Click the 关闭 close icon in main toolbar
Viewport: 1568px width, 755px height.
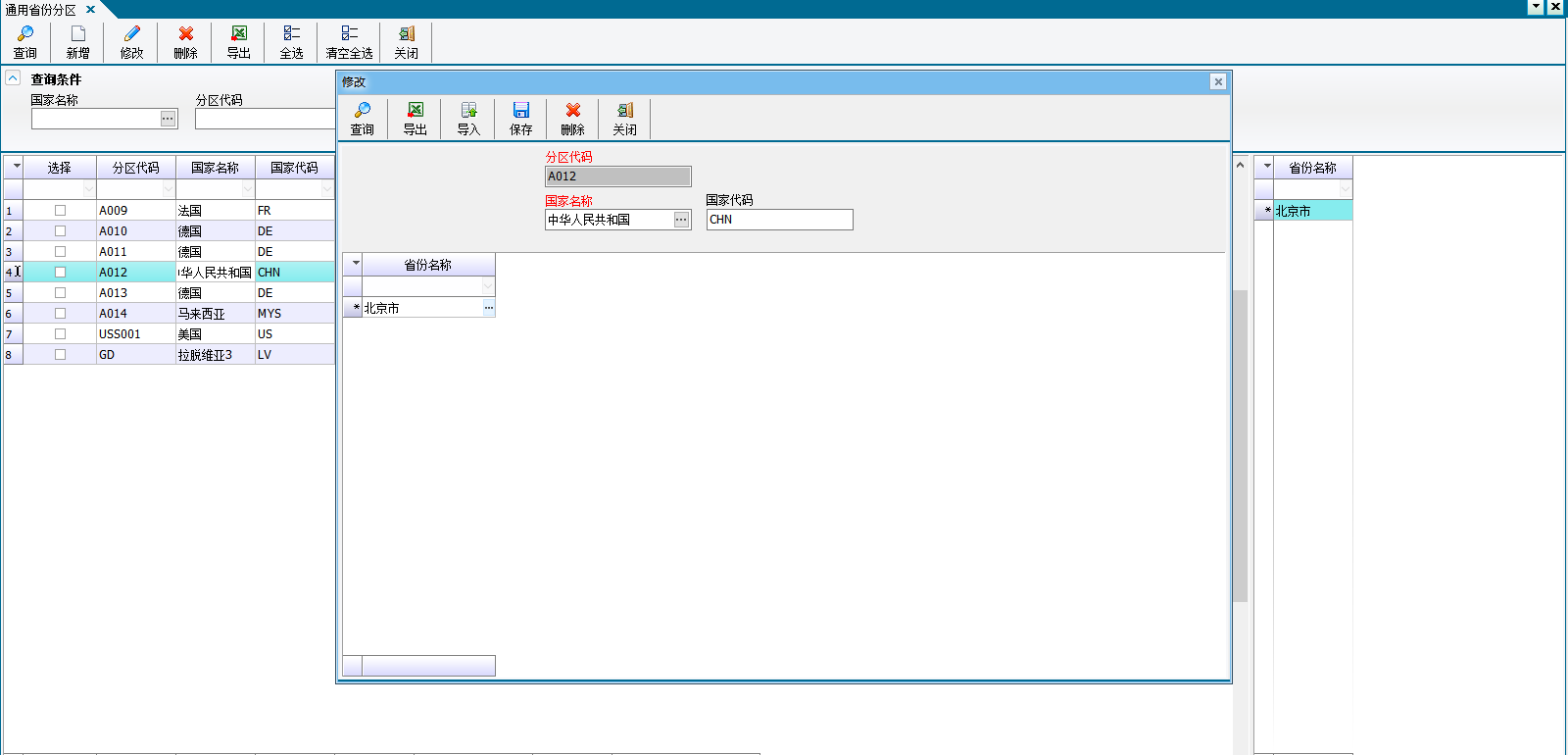click(406, 33)
